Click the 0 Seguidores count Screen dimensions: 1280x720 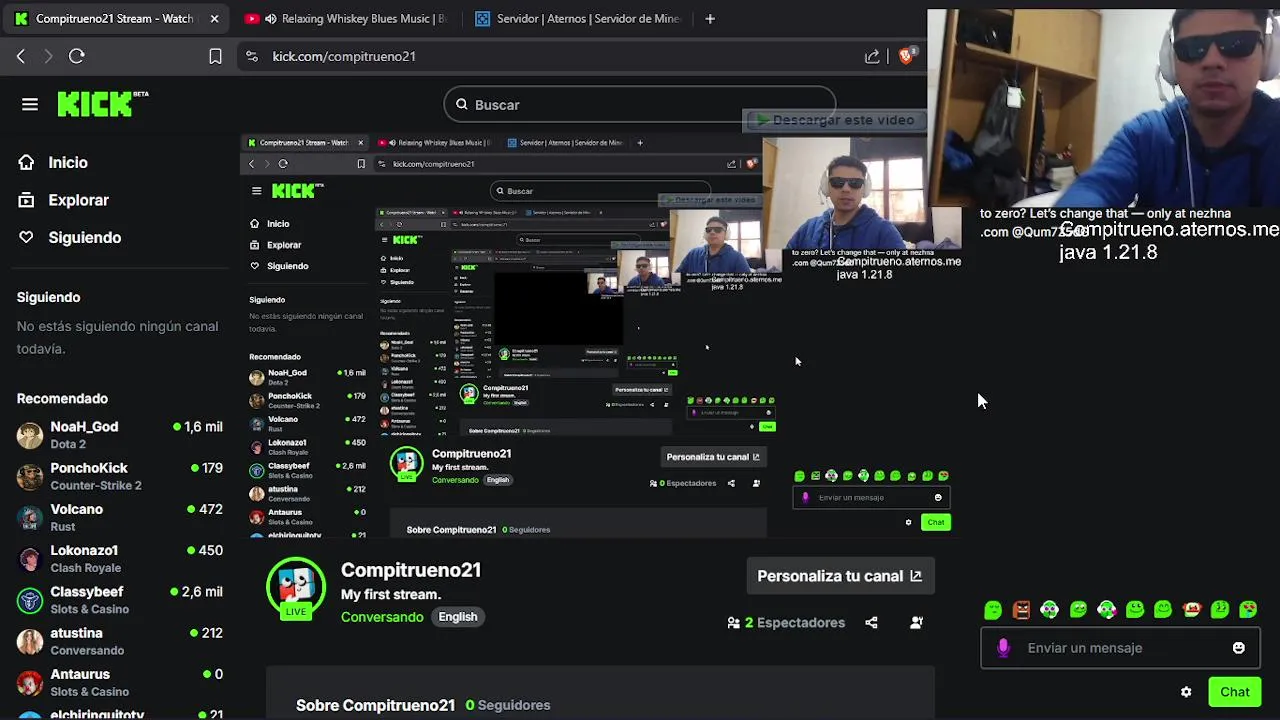[508, 705]
